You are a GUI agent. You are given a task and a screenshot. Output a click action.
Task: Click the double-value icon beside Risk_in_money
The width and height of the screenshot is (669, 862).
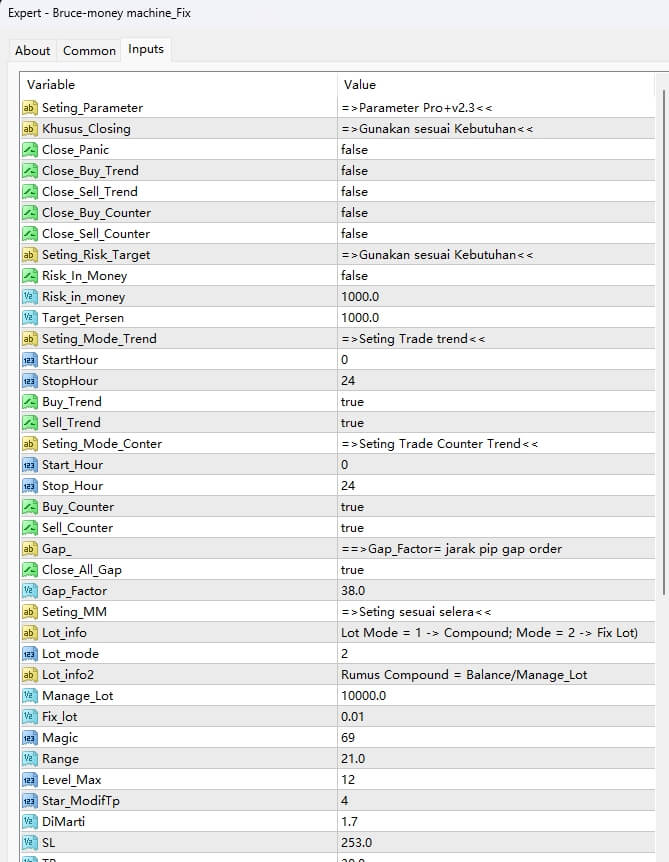coord(30,297)
